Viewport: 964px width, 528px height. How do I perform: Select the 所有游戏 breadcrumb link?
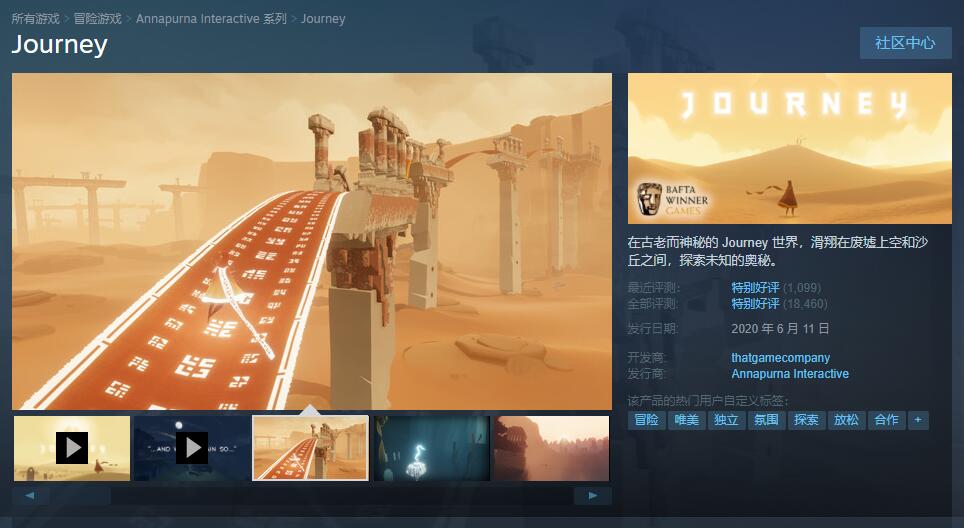point(36,19)
